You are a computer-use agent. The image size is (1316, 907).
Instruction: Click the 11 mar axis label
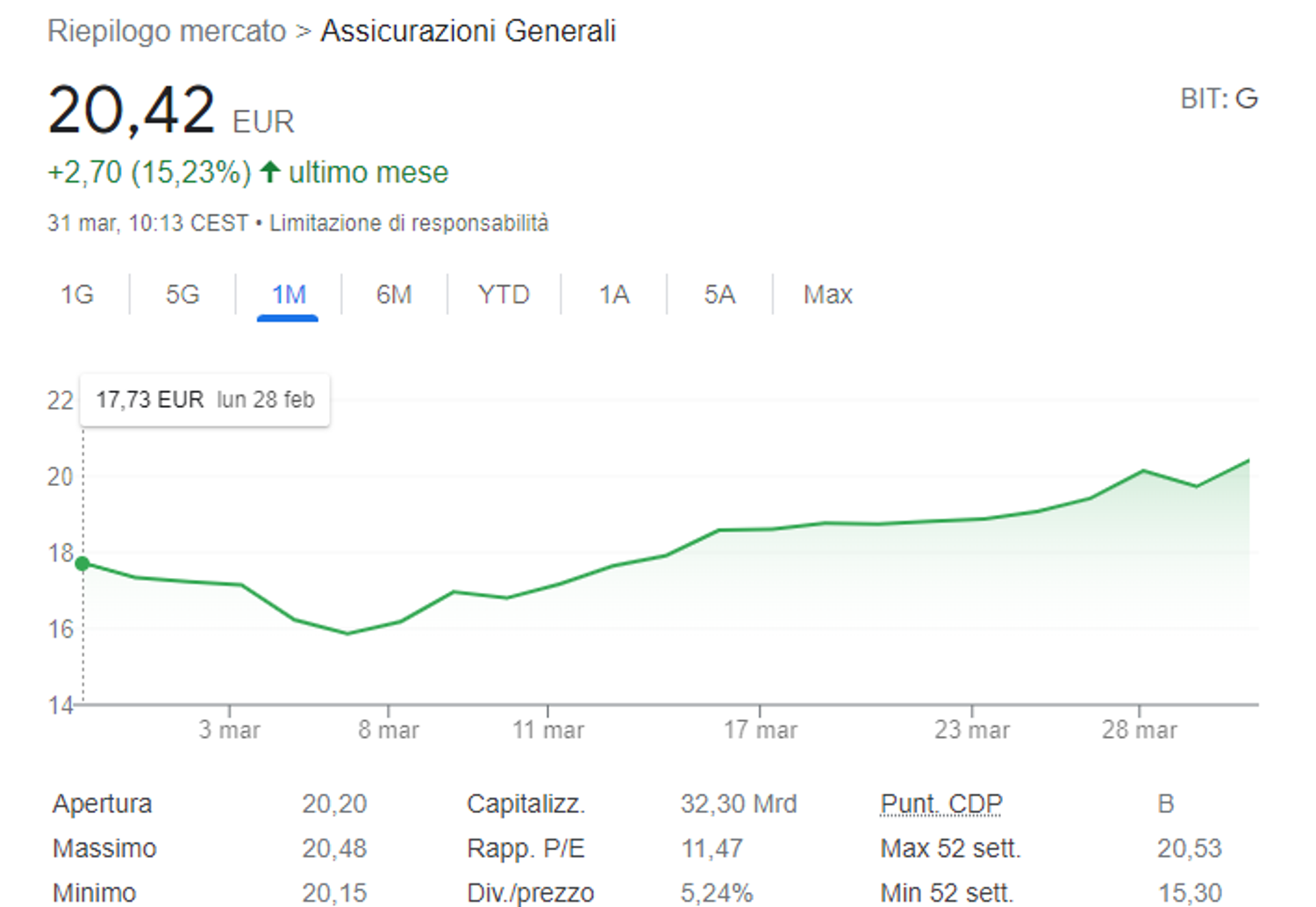point(548,730)
